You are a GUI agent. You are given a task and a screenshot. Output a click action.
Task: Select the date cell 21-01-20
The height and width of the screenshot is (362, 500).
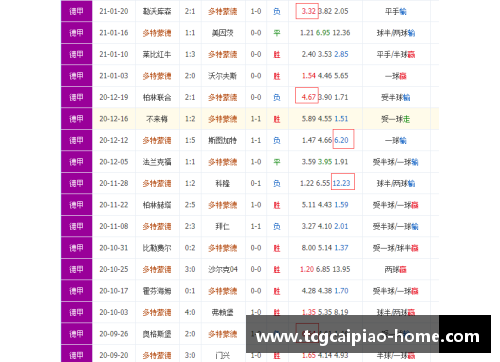[114, 11]
